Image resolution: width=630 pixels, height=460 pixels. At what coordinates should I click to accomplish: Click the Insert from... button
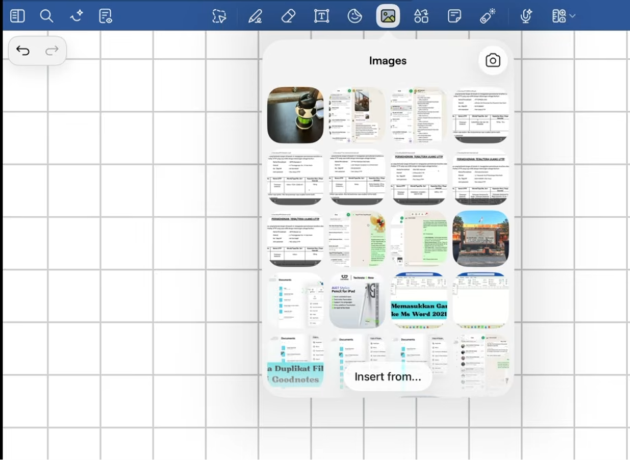pyautogui.click(x=388, y=377)
